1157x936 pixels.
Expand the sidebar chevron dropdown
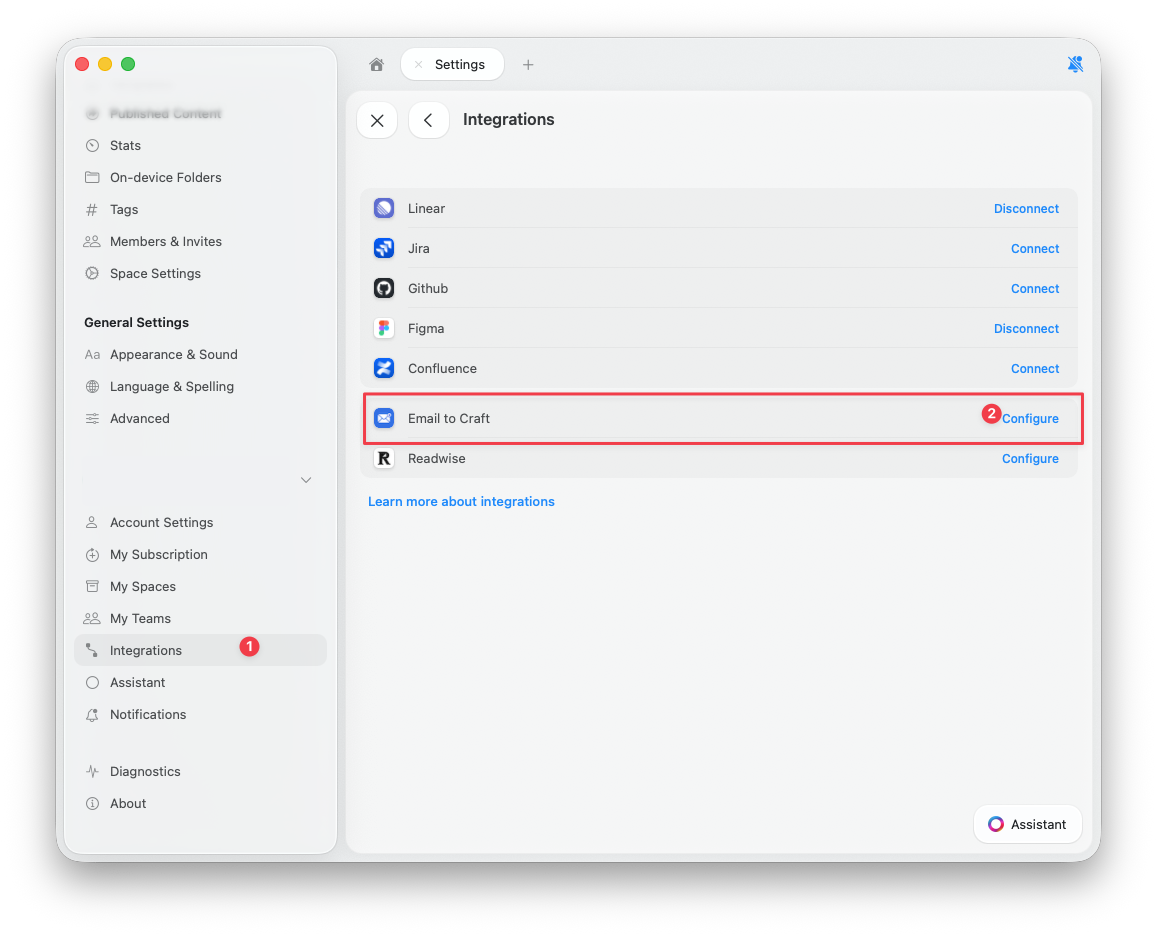(x=305, y=481)
